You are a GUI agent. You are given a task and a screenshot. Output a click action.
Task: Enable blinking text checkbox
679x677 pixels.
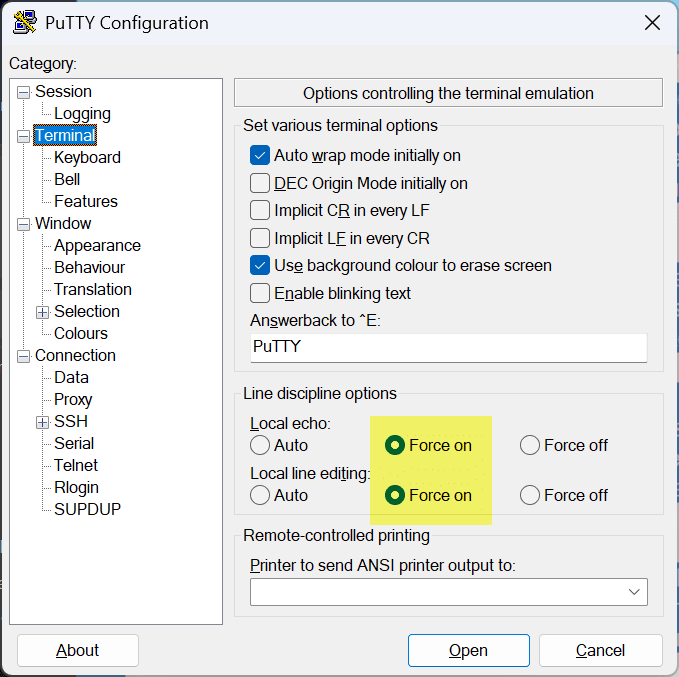(x=260, y=294)
